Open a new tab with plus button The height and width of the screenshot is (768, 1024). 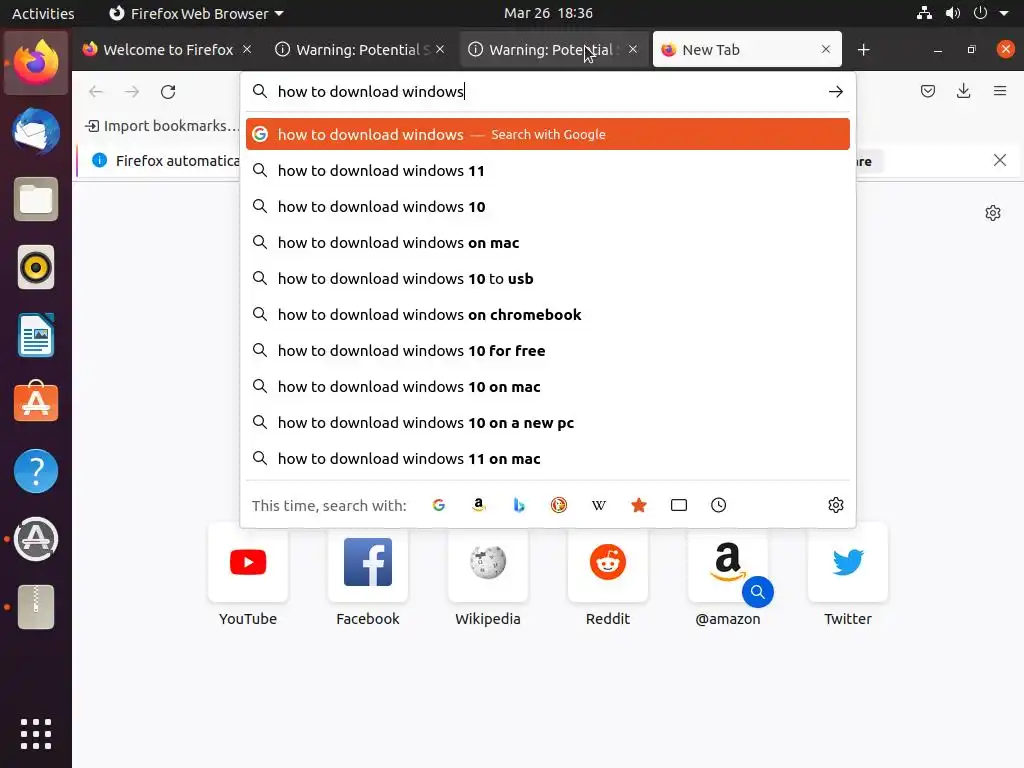pos(863,50)
